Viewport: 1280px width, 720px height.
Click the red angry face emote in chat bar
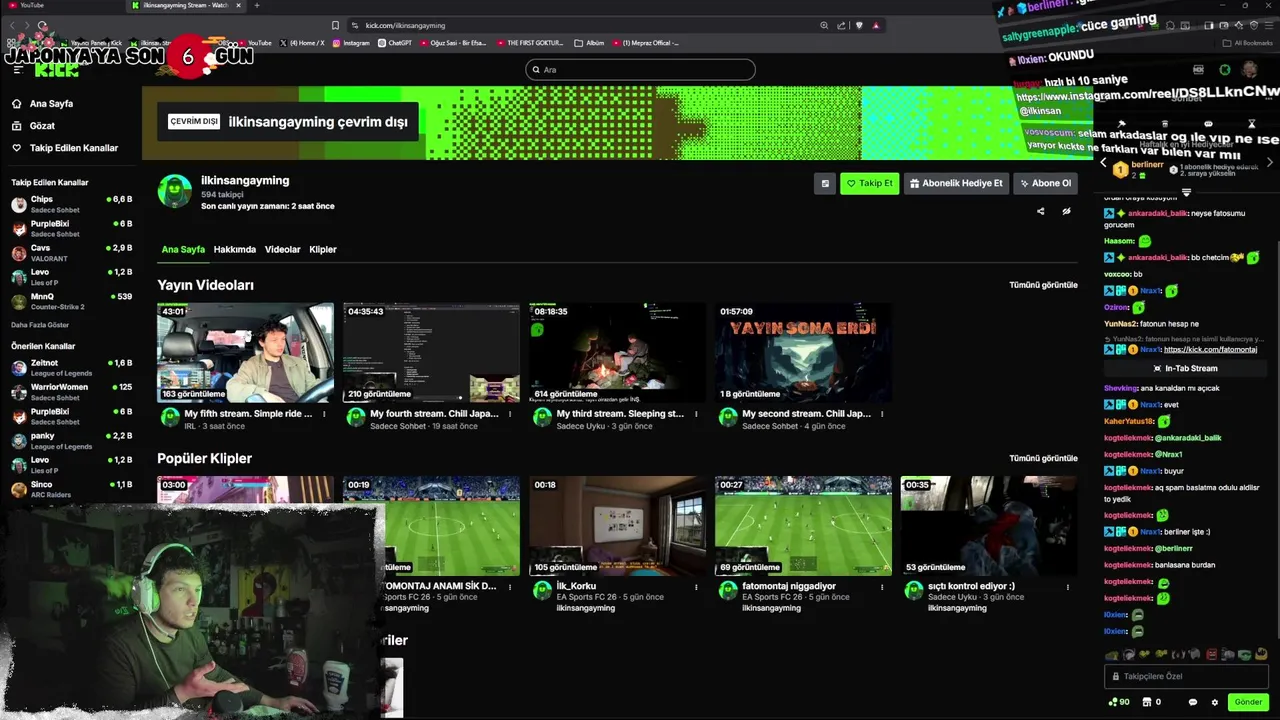pyautogui.click(x=1211, y=655)
